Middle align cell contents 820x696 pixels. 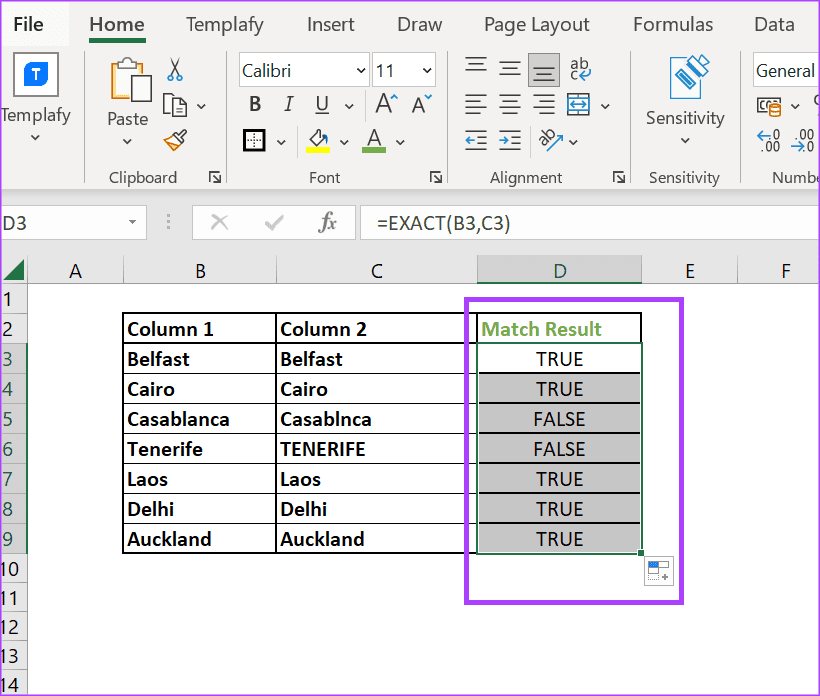509,69
